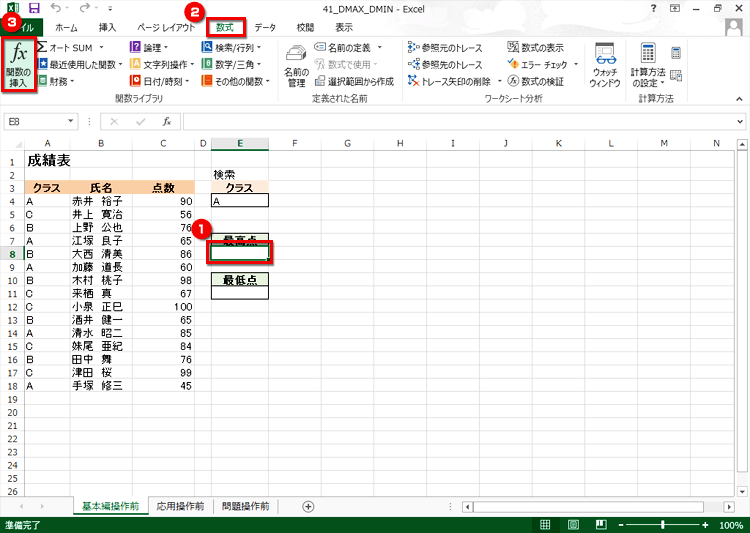Save the workbook from quick access toolbar
This screenshot has height=533, width=750.
34,8
